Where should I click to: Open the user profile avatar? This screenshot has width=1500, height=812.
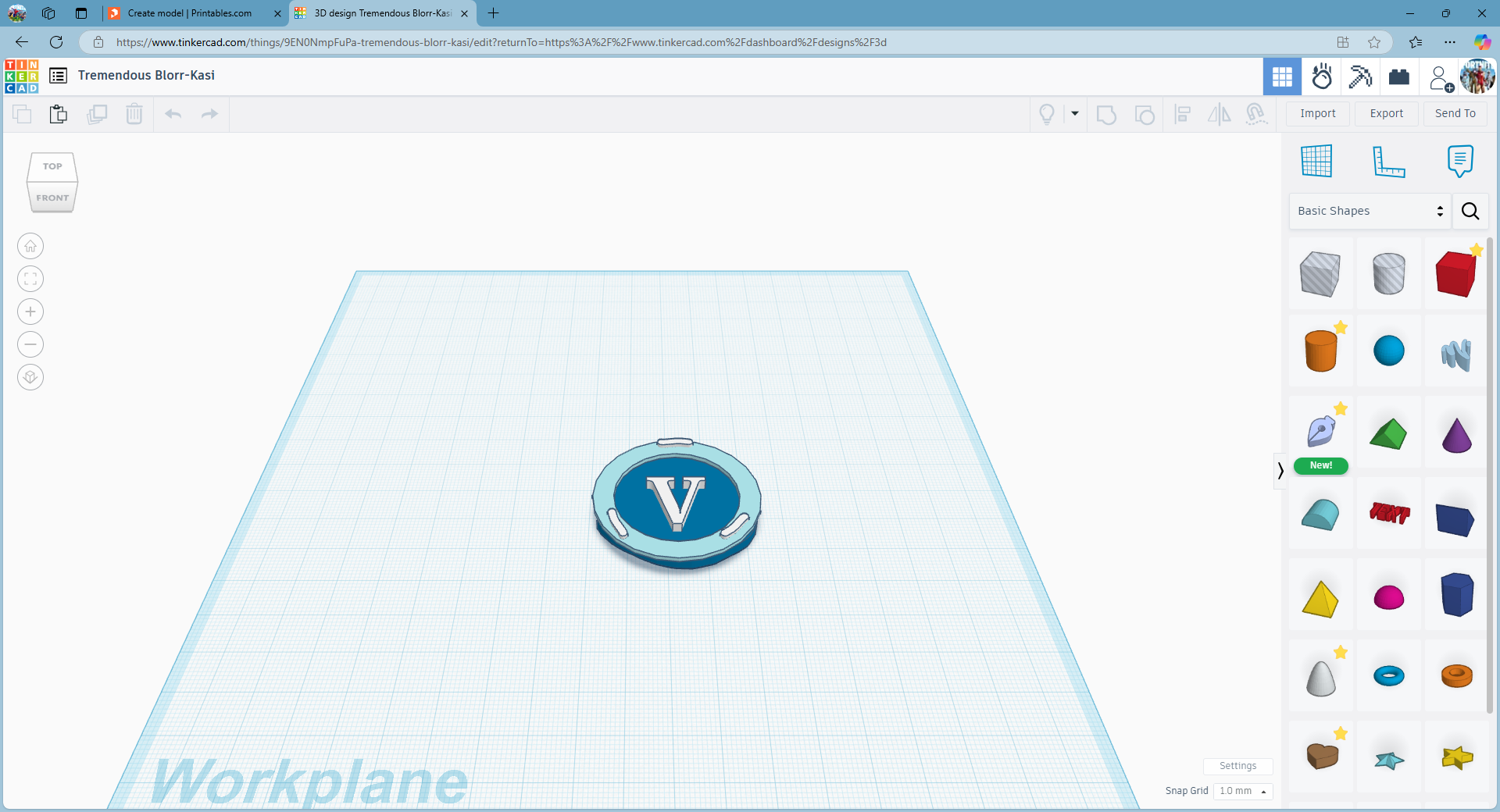click(x=1477, y=77)
